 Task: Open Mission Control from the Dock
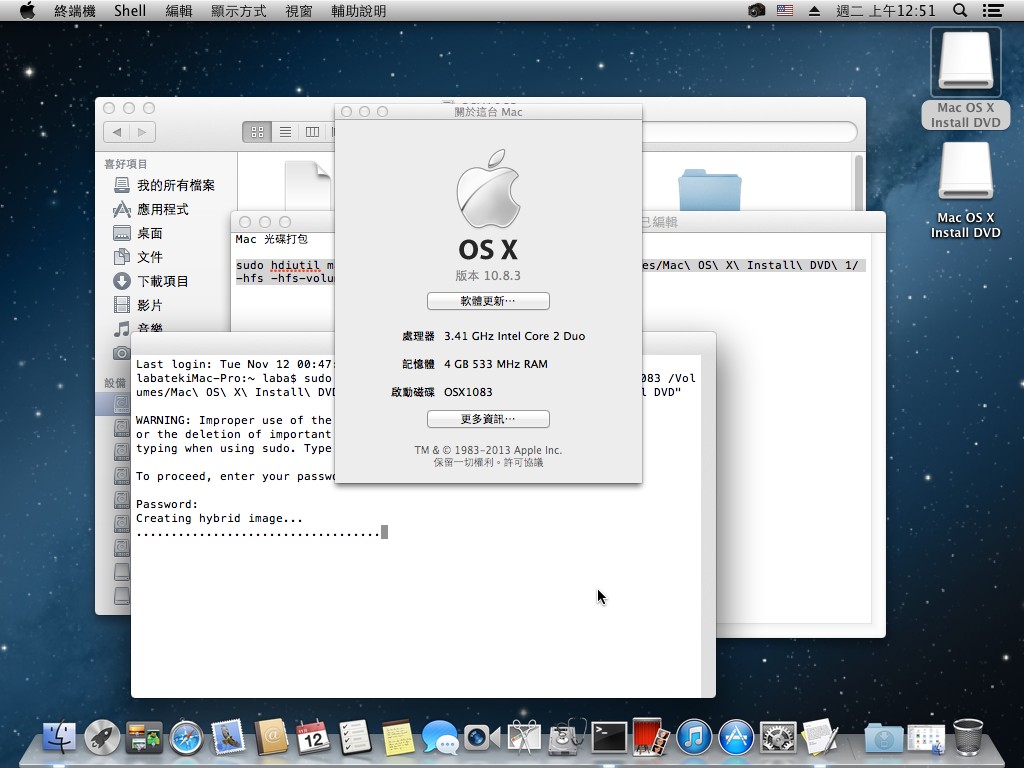tap(144, 738)
